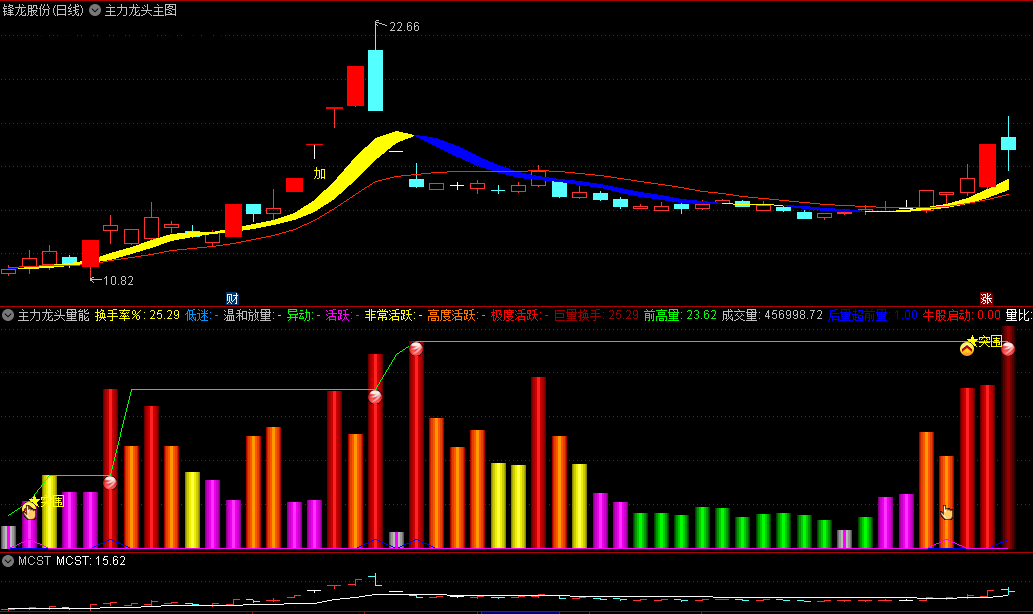Click the 涨 marker under chart
The width and height of the screenshot is (1033, 614).
click(986, 298)
